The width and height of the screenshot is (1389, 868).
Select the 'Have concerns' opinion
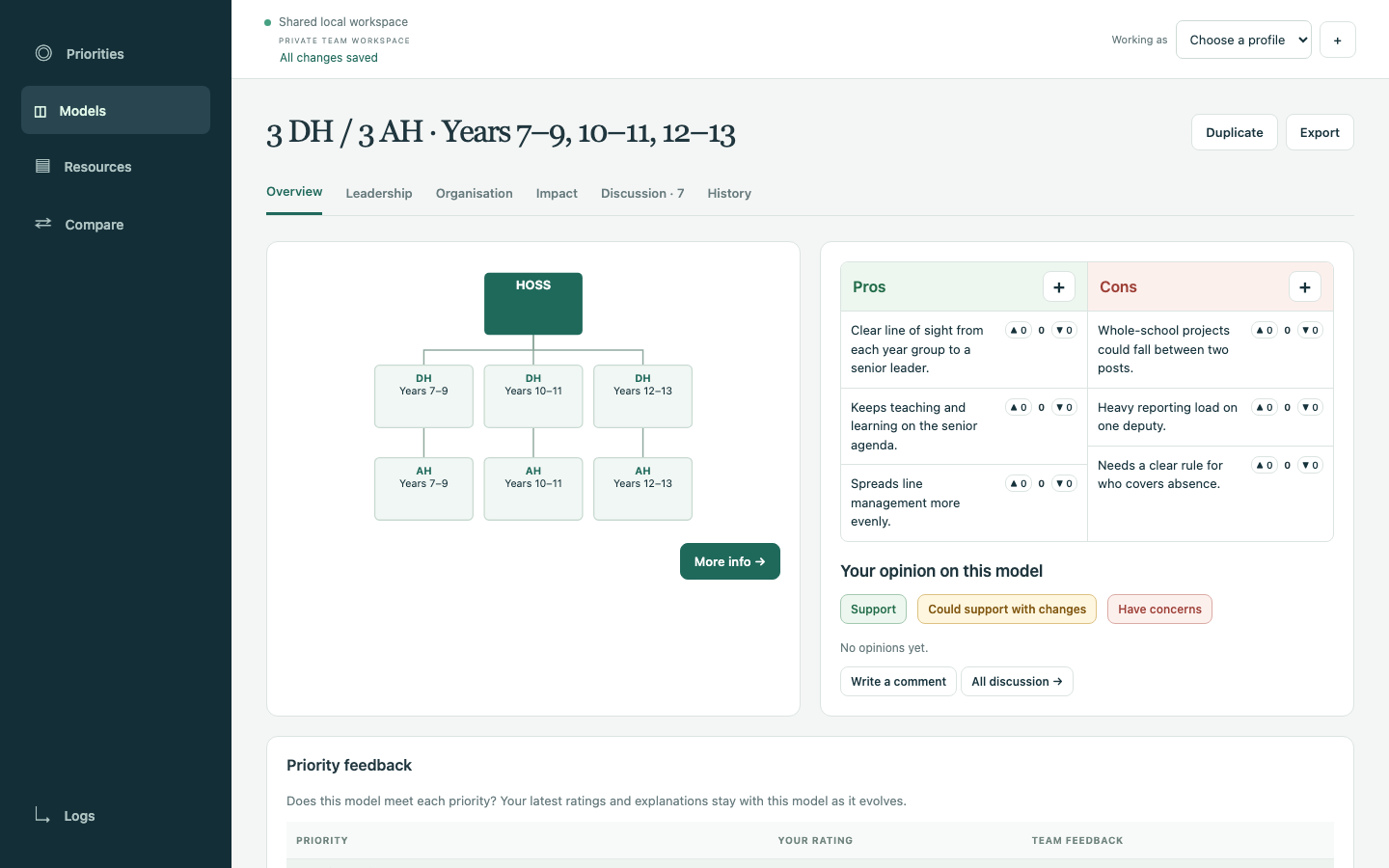pyautogui.click(x=1159, y=609)
